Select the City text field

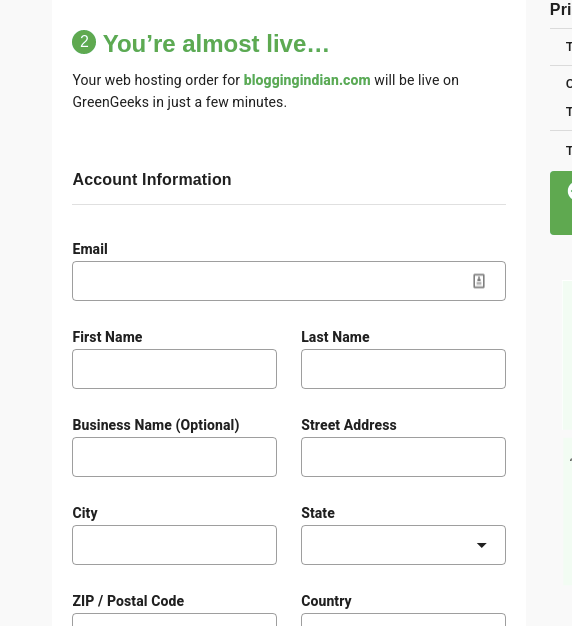coord(174,545)
